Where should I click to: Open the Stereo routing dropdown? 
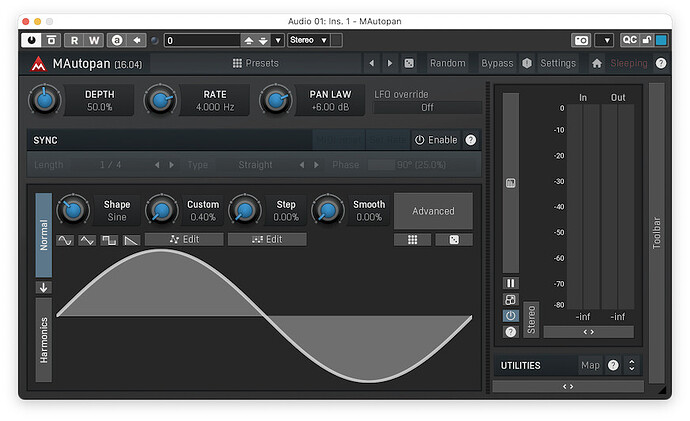(309, 40)
